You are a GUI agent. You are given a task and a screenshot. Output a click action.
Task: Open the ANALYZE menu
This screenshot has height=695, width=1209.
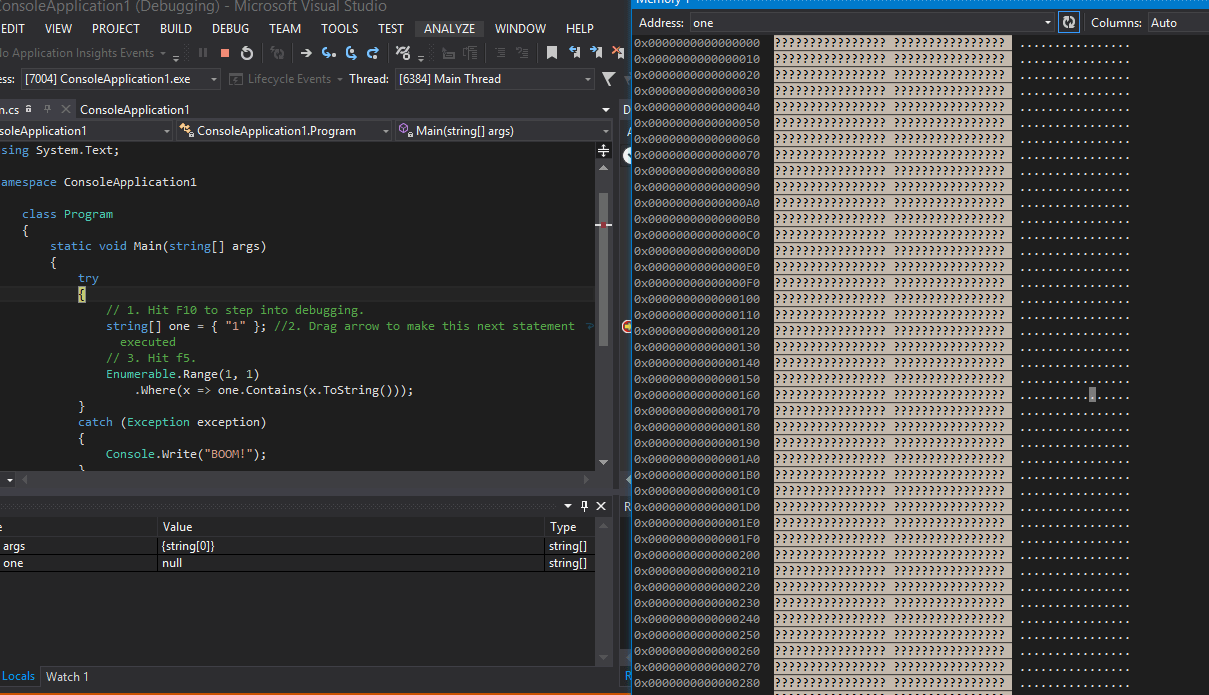[x=449, y=29]
